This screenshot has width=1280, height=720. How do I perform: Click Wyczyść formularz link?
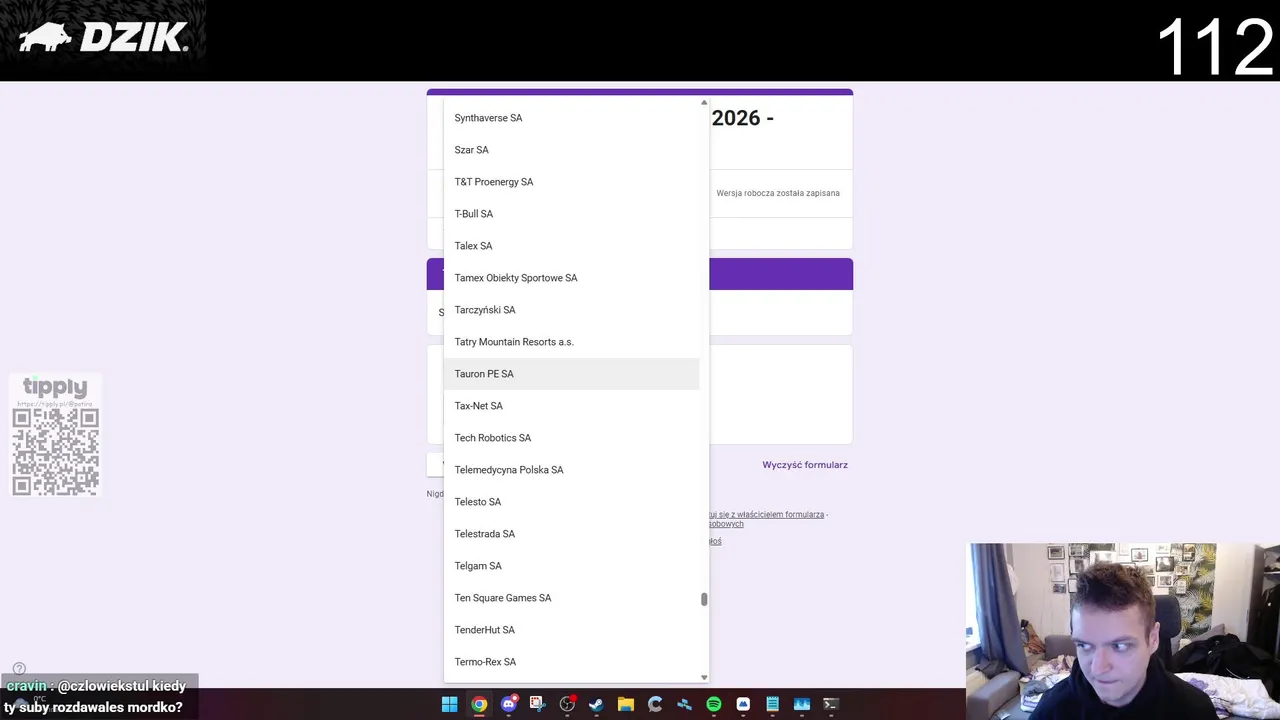click(x=805, y=465)
